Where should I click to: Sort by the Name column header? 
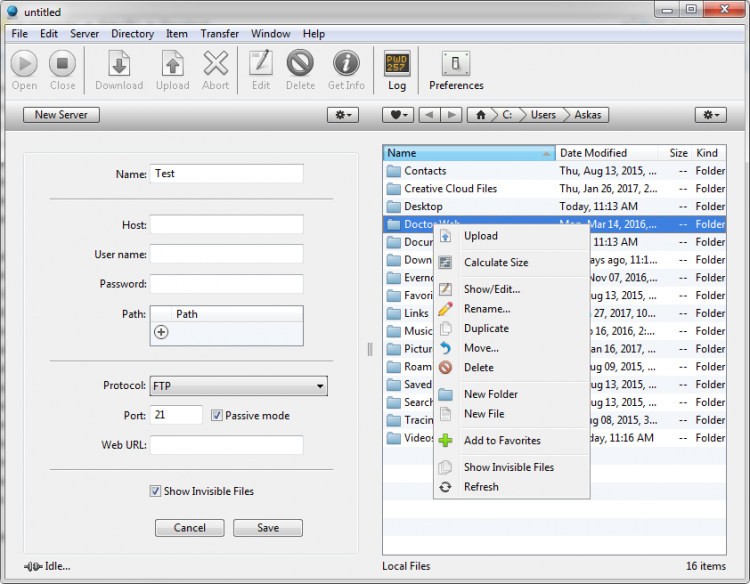pyautogui.click(x=469, y=153)
